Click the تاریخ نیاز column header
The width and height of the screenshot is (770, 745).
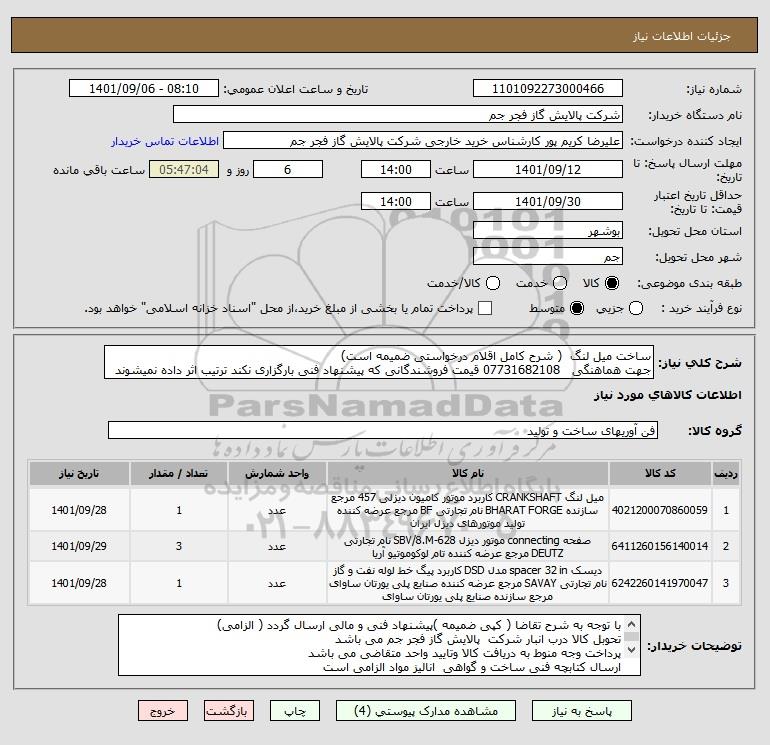point(79,473)
